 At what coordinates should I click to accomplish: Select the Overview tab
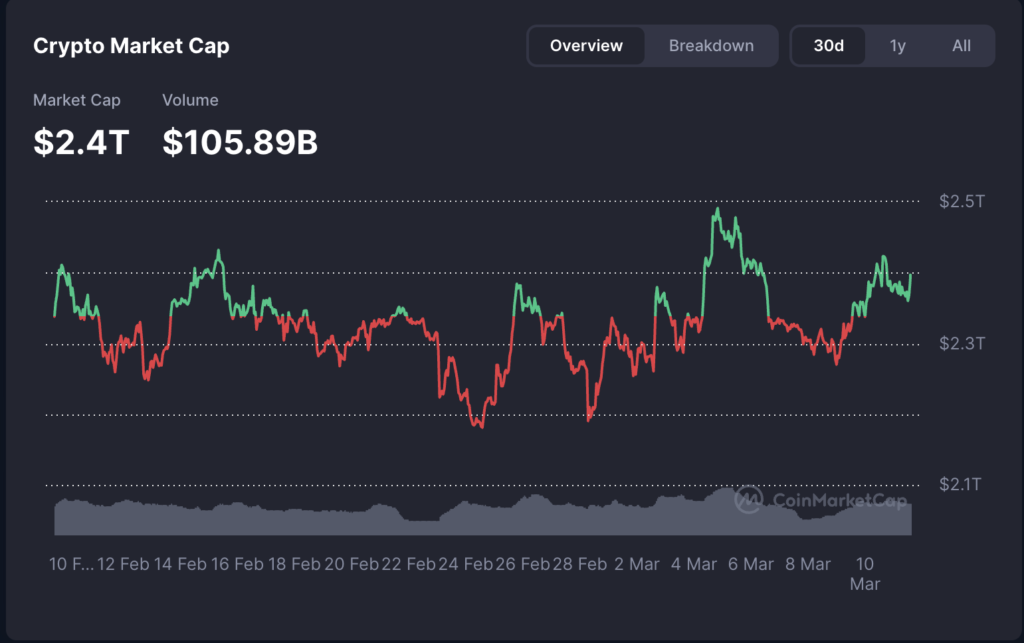coord(586,46)
